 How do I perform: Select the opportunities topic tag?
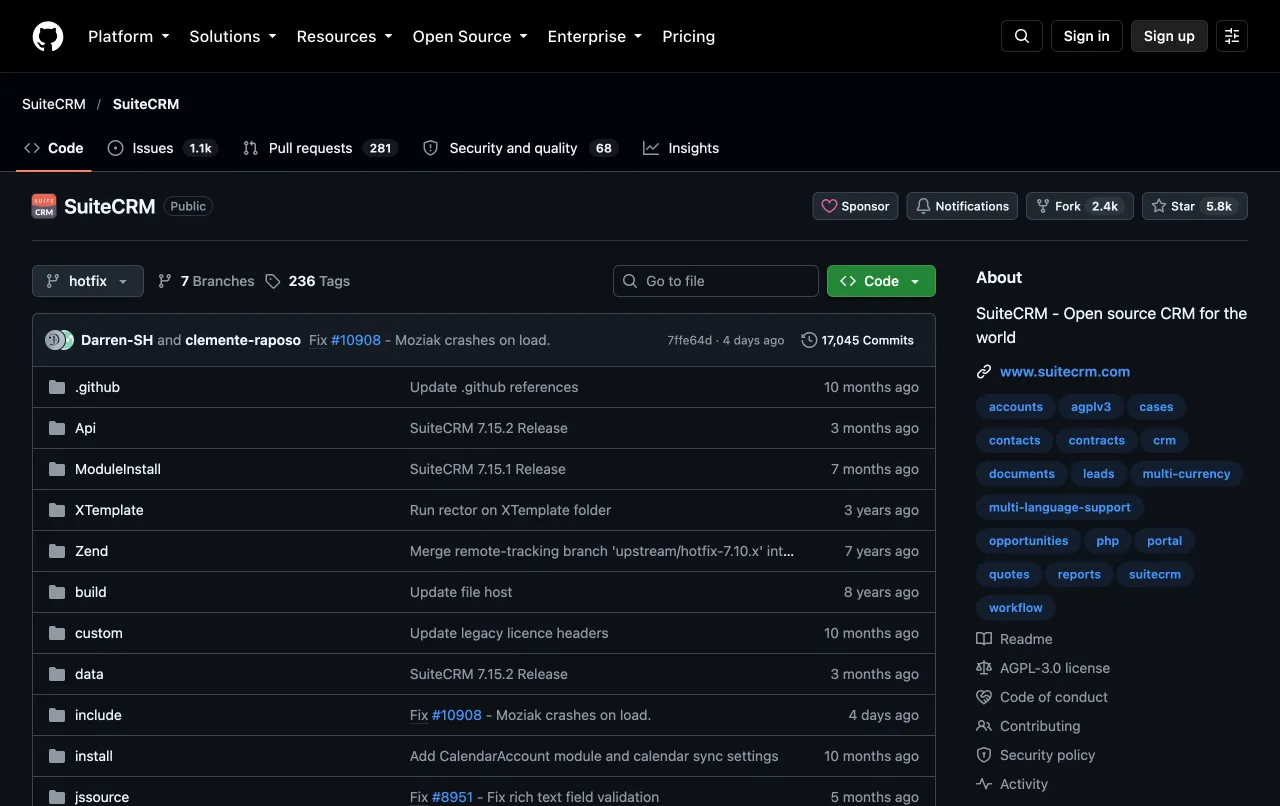point(1028,541)
